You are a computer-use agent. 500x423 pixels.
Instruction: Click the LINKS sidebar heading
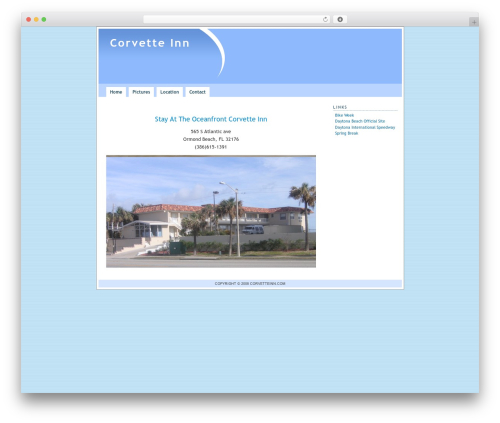click(x=340, y=107)
